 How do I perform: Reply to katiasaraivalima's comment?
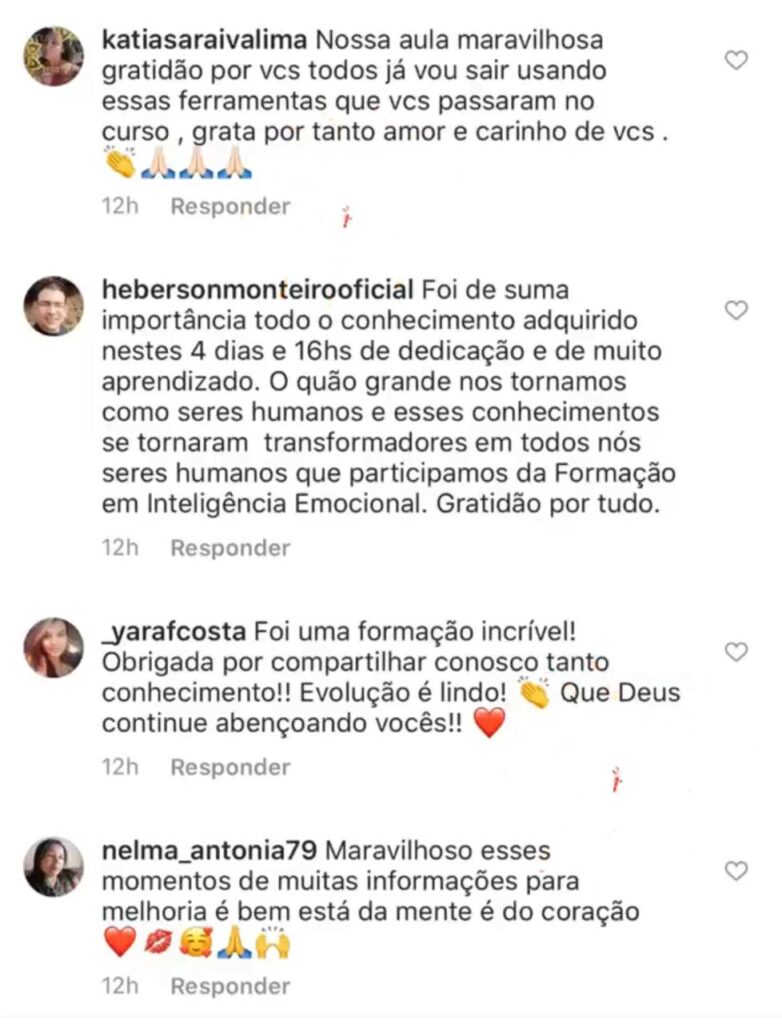pyautogui.click(x=230, y=207)
